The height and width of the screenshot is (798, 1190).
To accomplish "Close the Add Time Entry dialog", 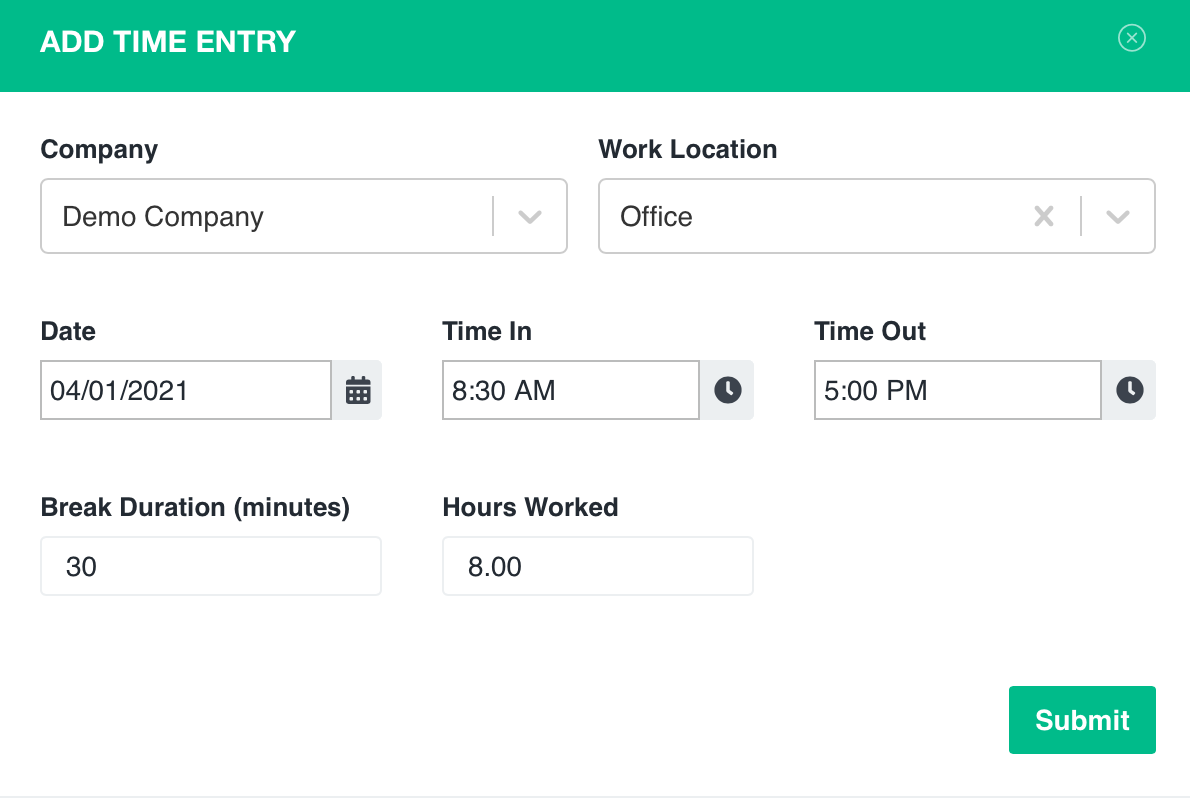I will [1131, 38].
